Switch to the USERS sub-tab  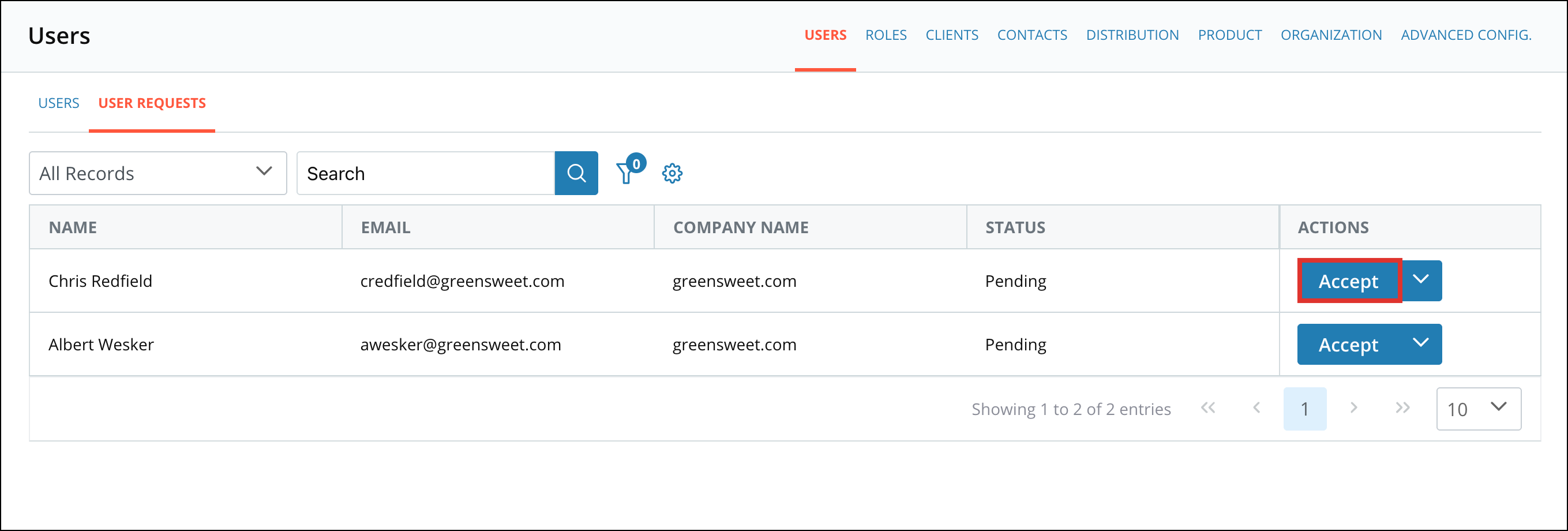point(58,103)
